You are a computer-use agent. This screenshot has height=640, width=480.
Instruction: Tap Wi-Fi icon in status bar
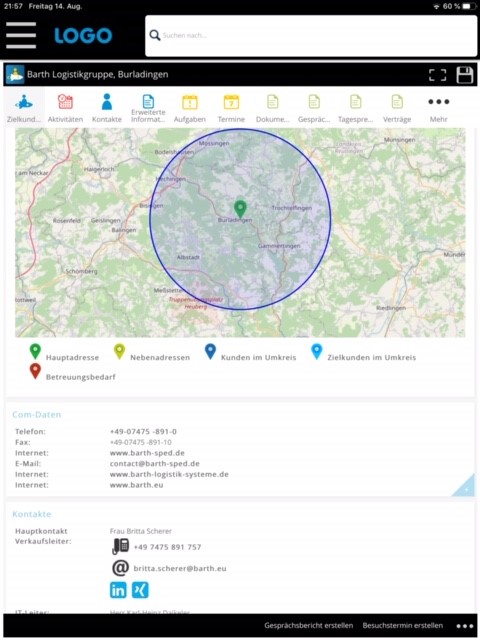coord(436,7)
